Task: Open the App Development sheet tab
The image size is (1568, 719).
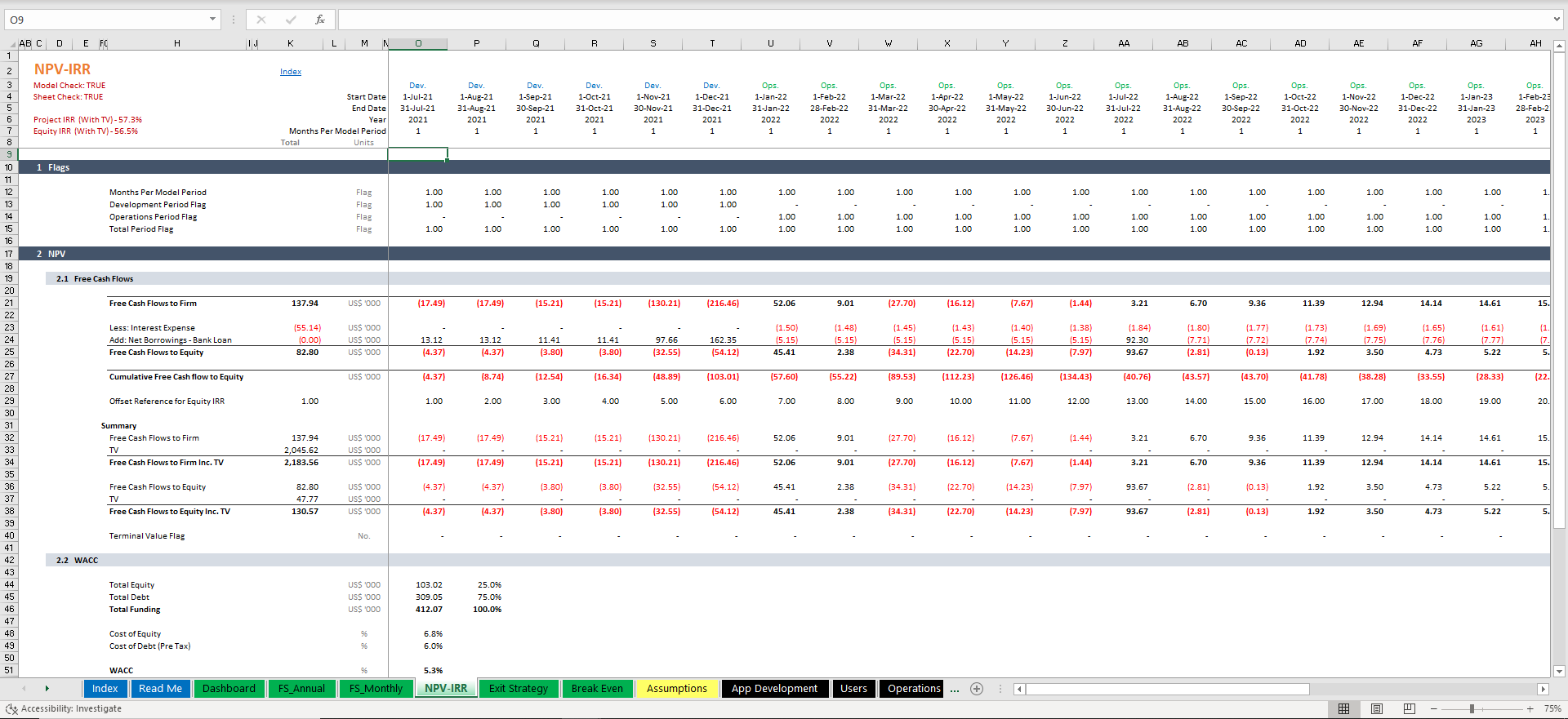Action: tap(774, 689)
